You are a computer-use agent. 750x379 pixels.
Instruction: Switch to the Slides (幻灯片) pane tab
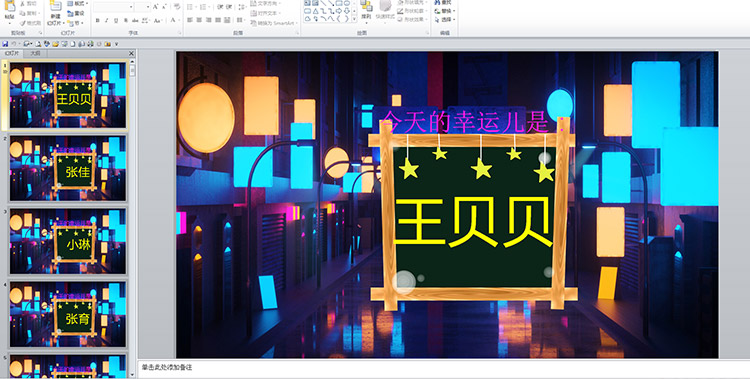[x=12, y=54]
